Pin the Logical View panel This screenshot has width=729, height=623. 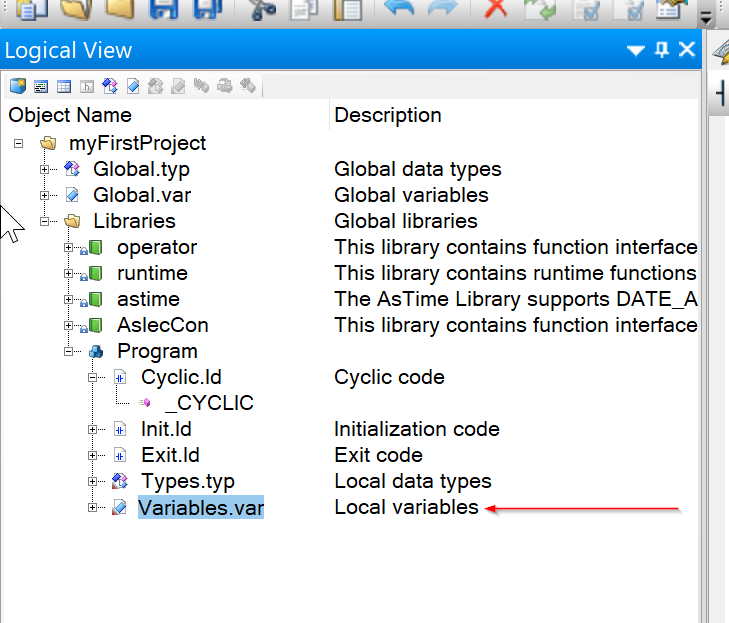click(x=662, y=49)
